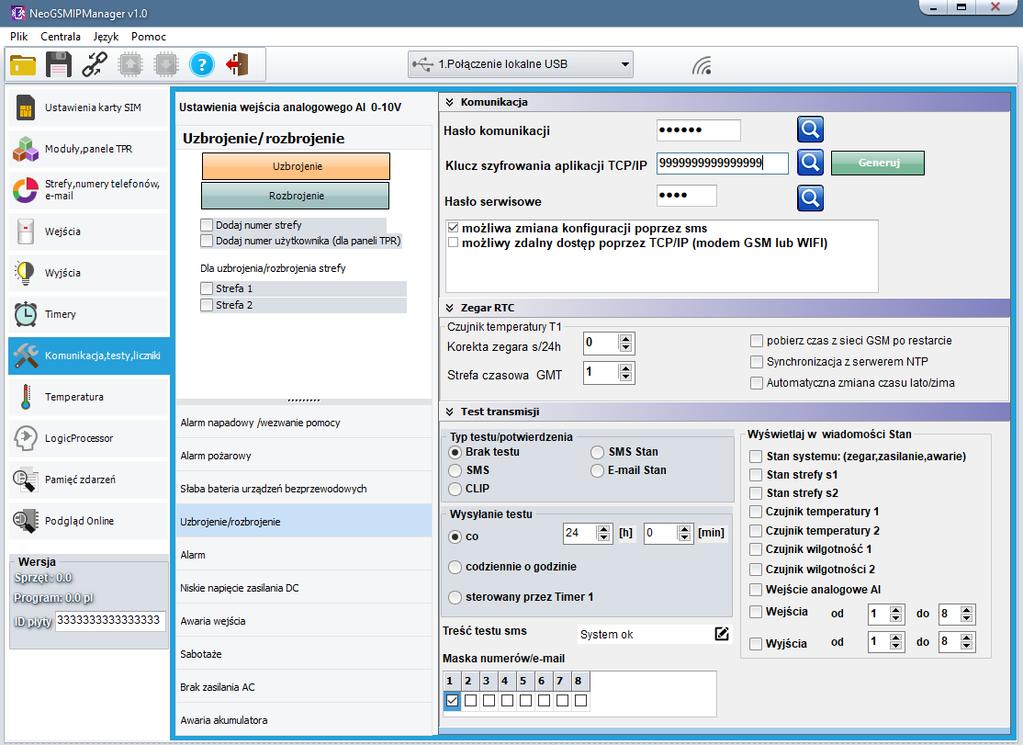The height and width of the screenshot is (745, 1023).
Task: Select codziennie o godzinie radio option
Action: point(455,567)
